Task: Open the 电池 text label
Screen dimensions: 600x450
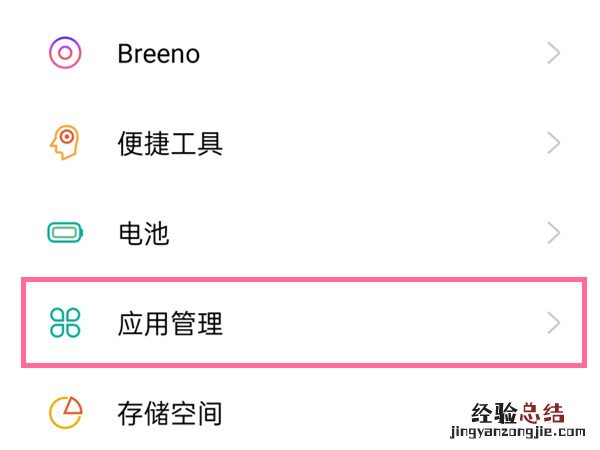Action: [x=143, y=234]
